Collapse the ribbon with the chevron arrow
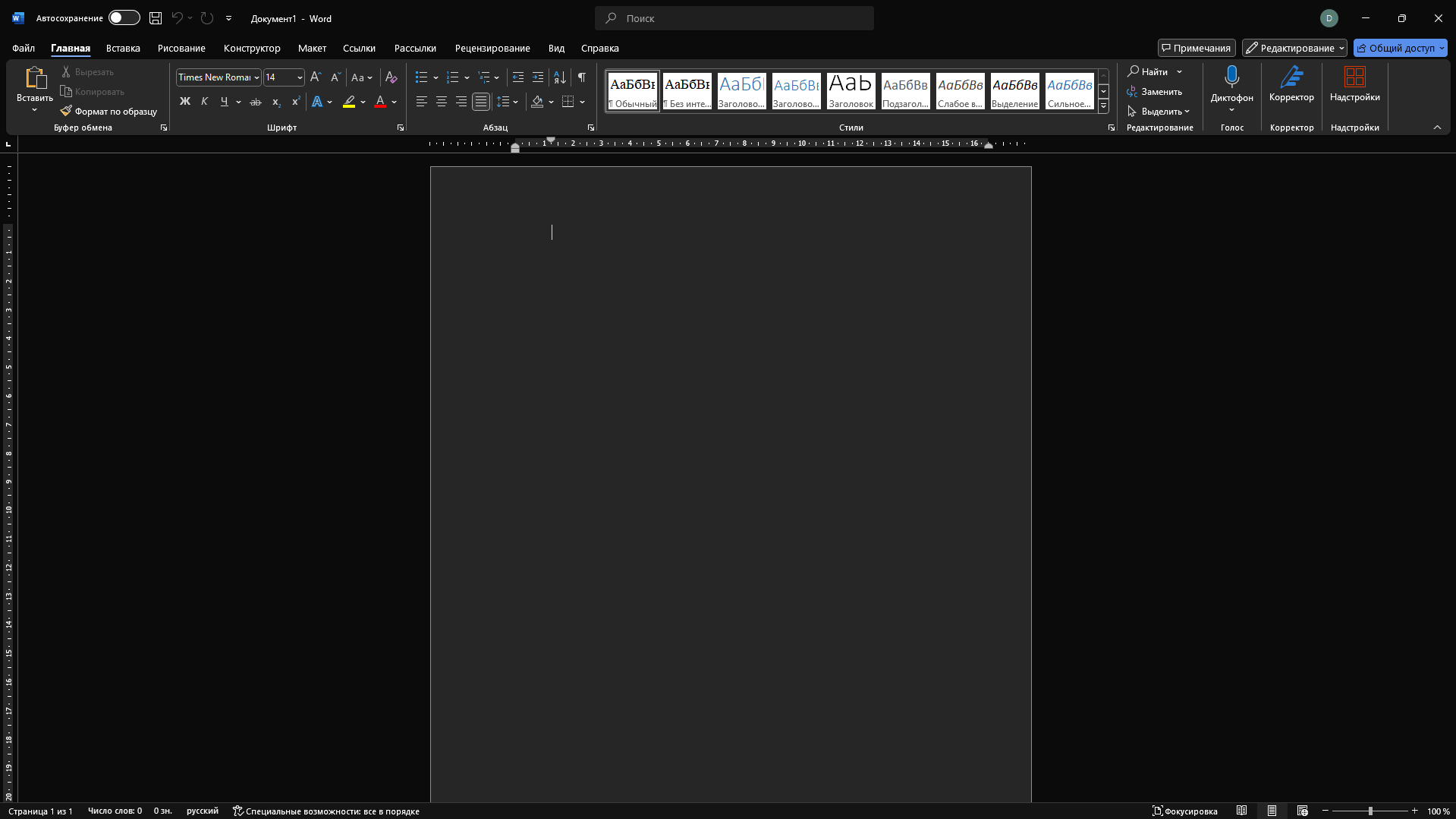 (1437, 128)
